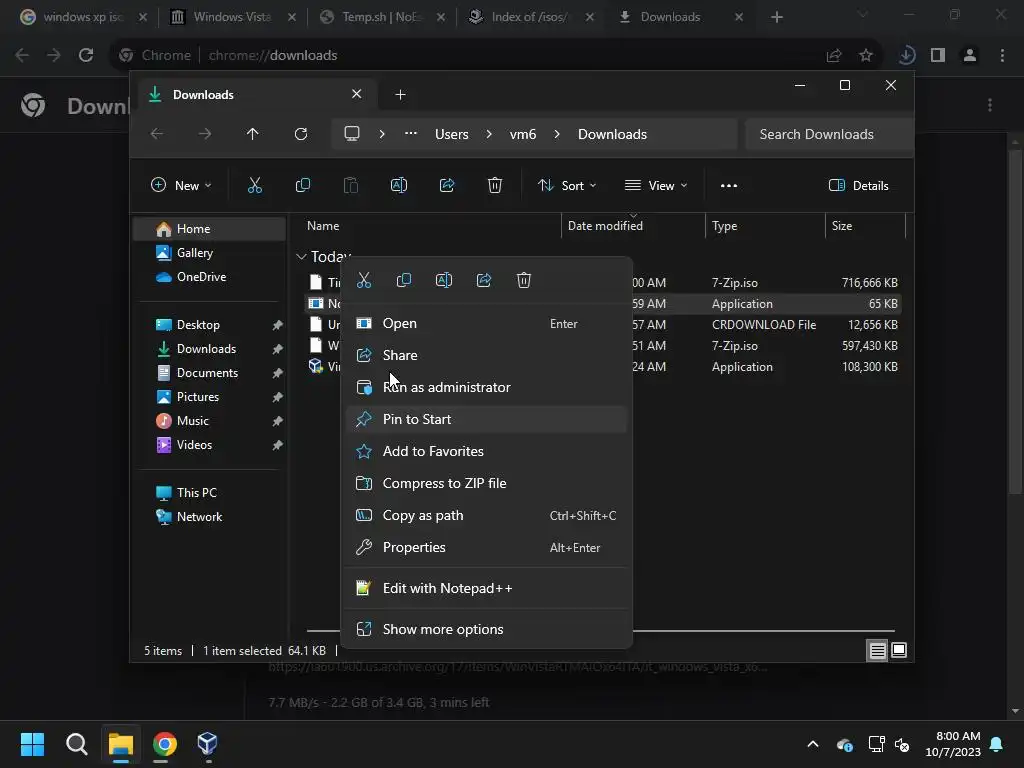Select Open in context menu

click(x=487, y=323)
